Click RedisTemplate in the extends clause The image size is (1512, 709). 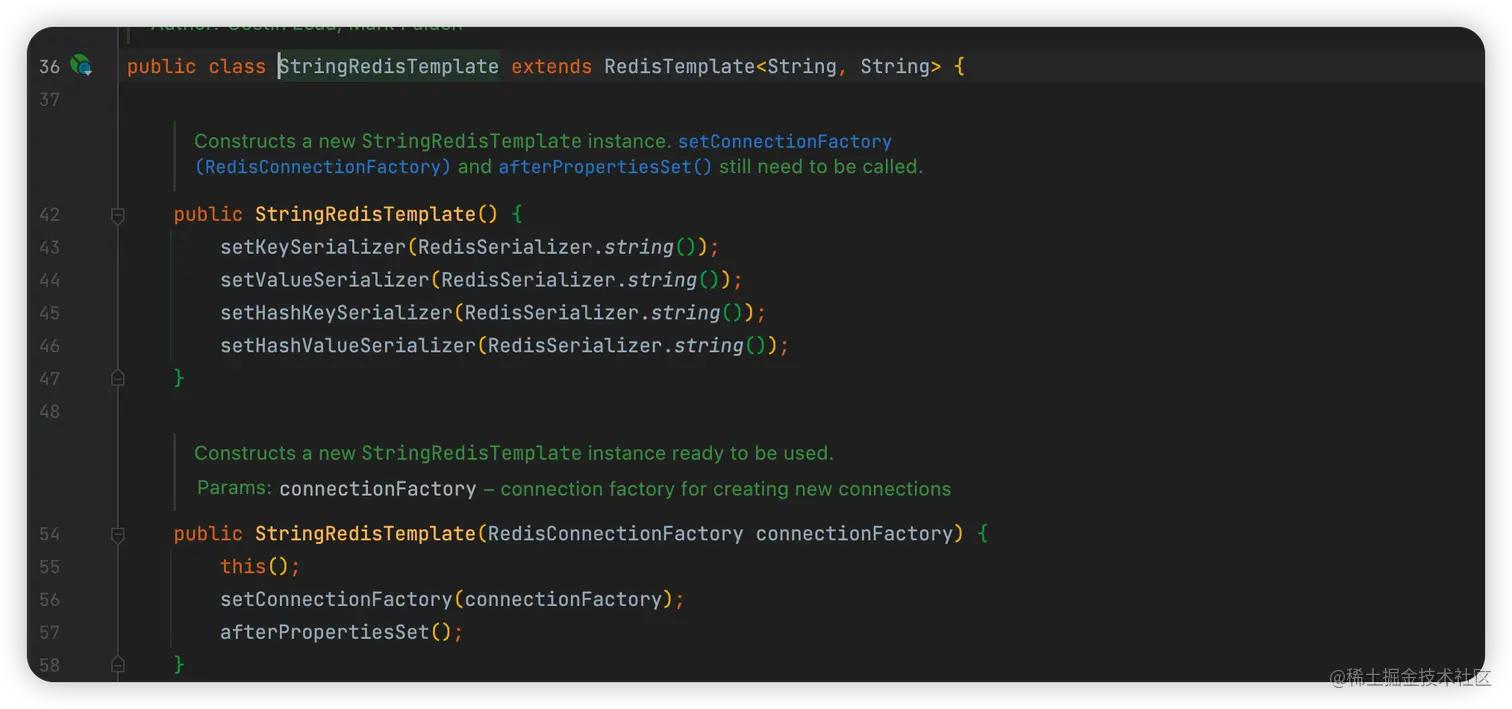click(679, 67)
